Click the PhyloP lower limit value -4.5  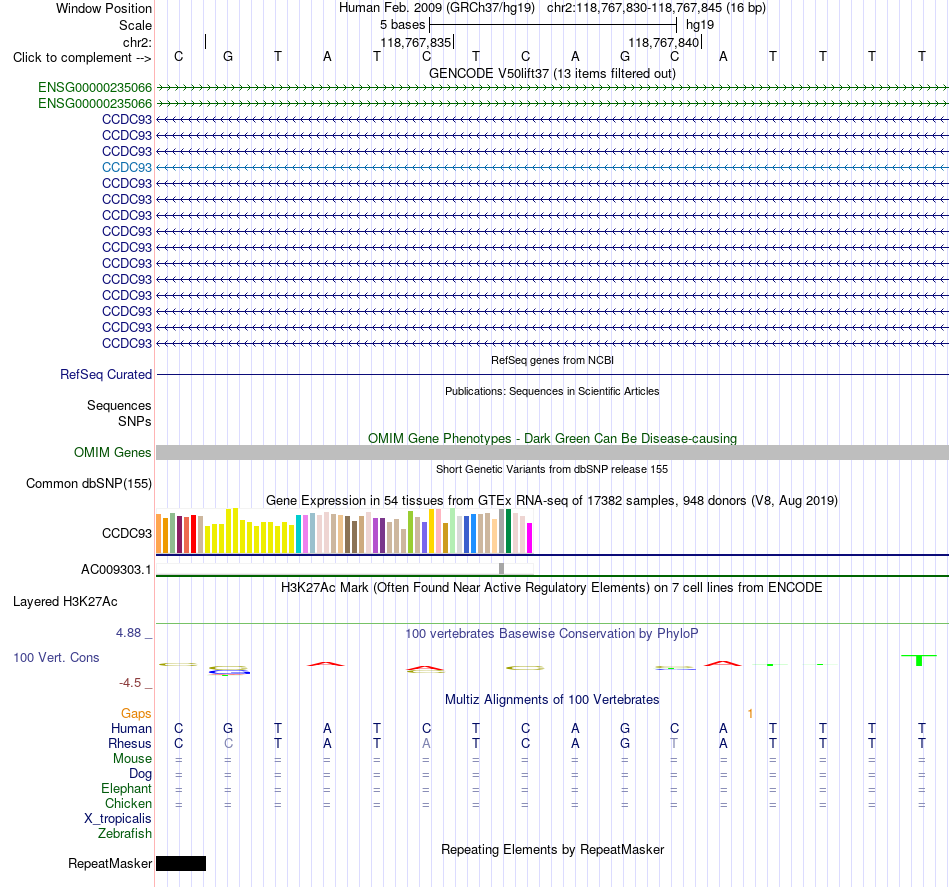click(130, 683)
